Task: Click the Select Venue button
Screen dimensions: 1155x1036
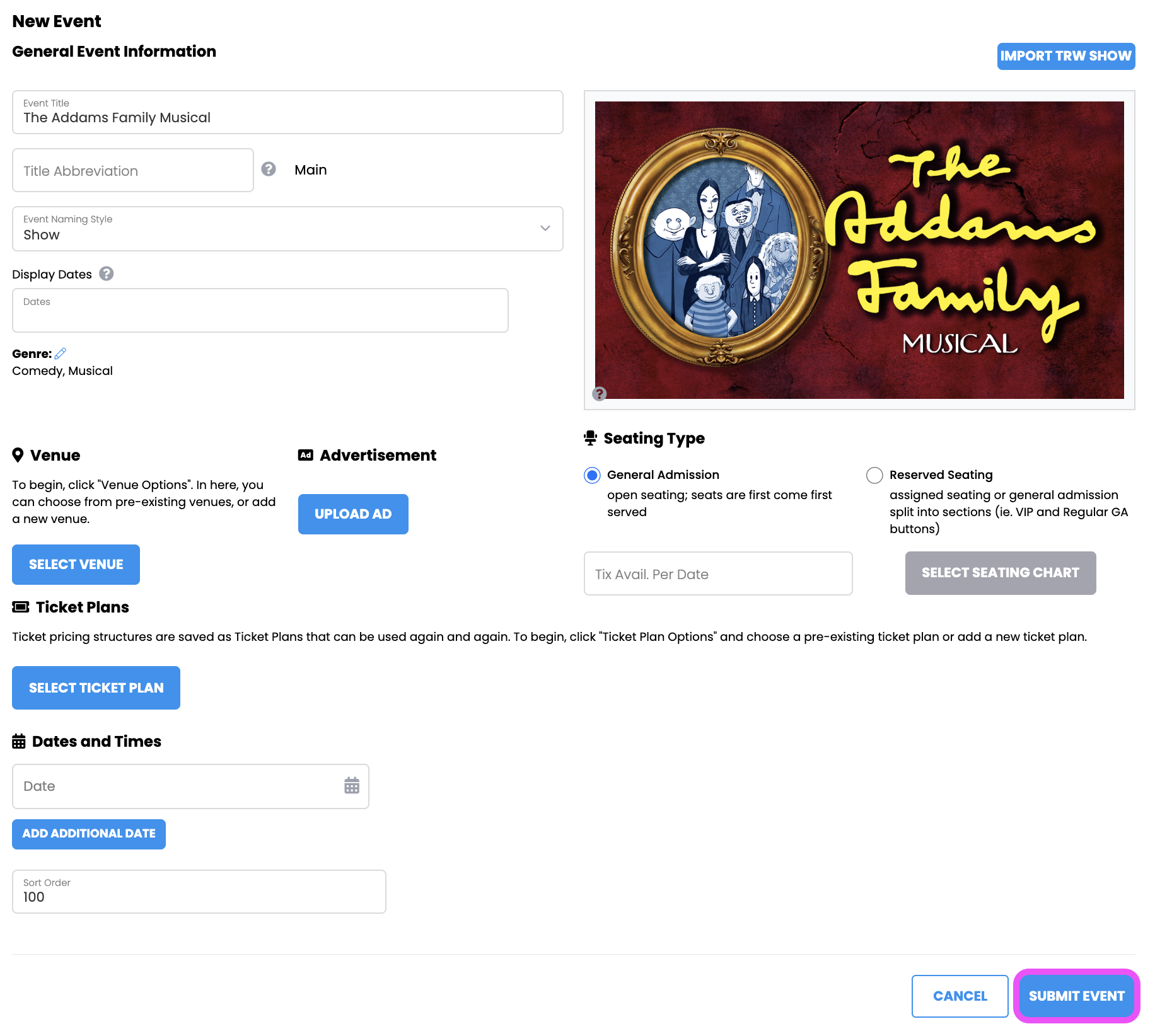Action: (x=76, y=565)
